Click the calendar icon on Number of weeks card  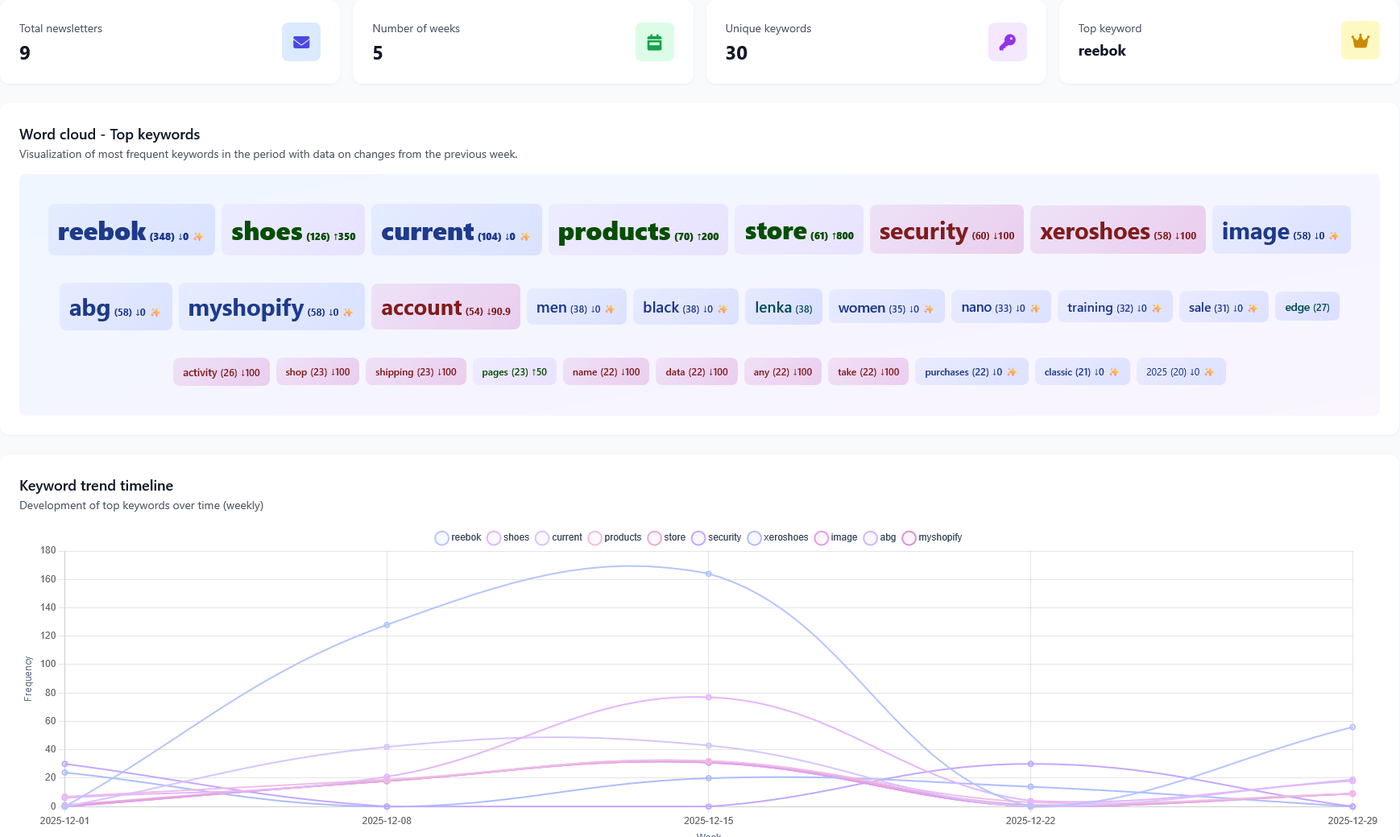654,42
